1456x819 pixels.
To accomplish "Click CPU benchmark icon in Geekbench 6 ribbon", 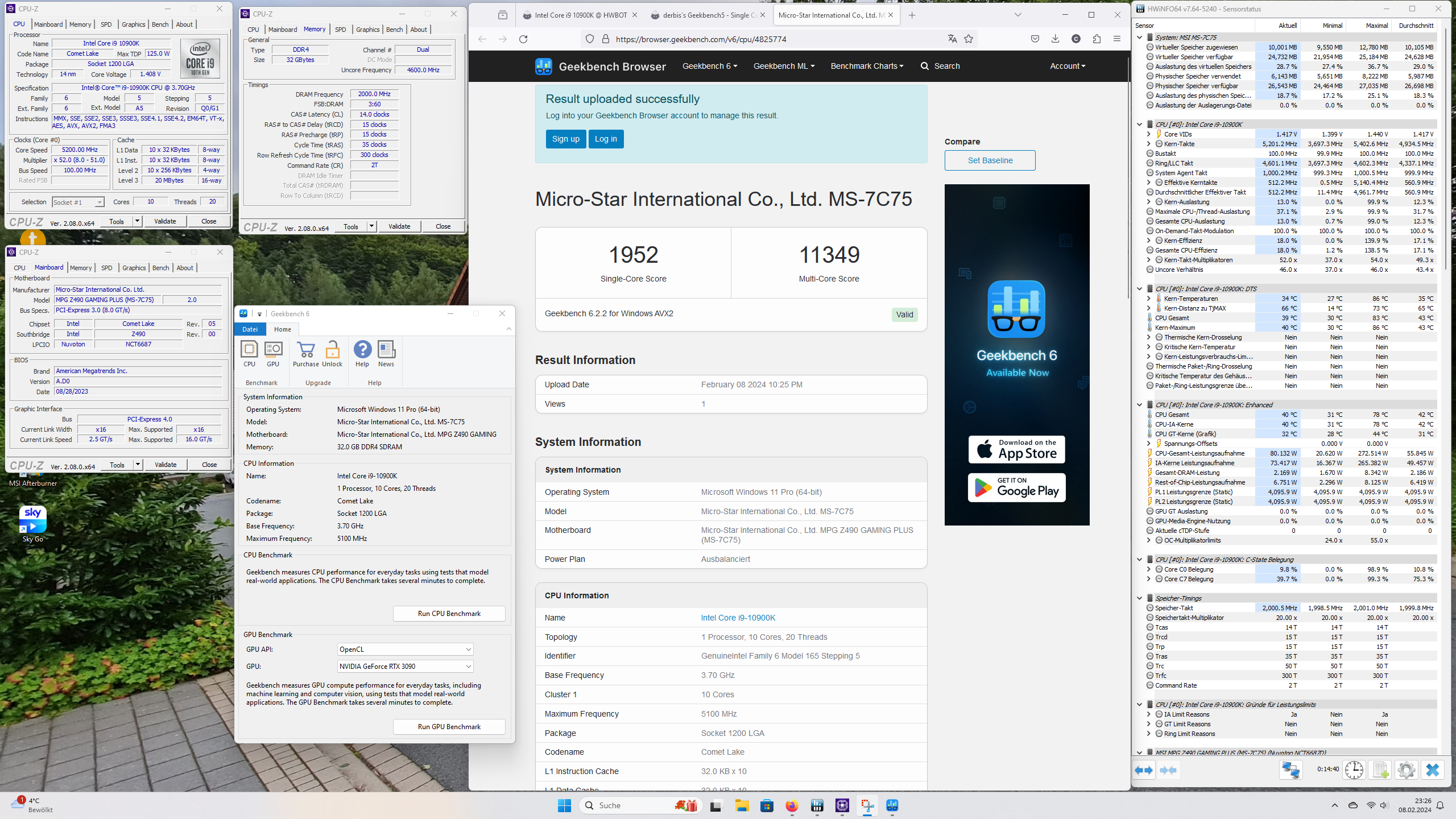I will click(249, 354).
